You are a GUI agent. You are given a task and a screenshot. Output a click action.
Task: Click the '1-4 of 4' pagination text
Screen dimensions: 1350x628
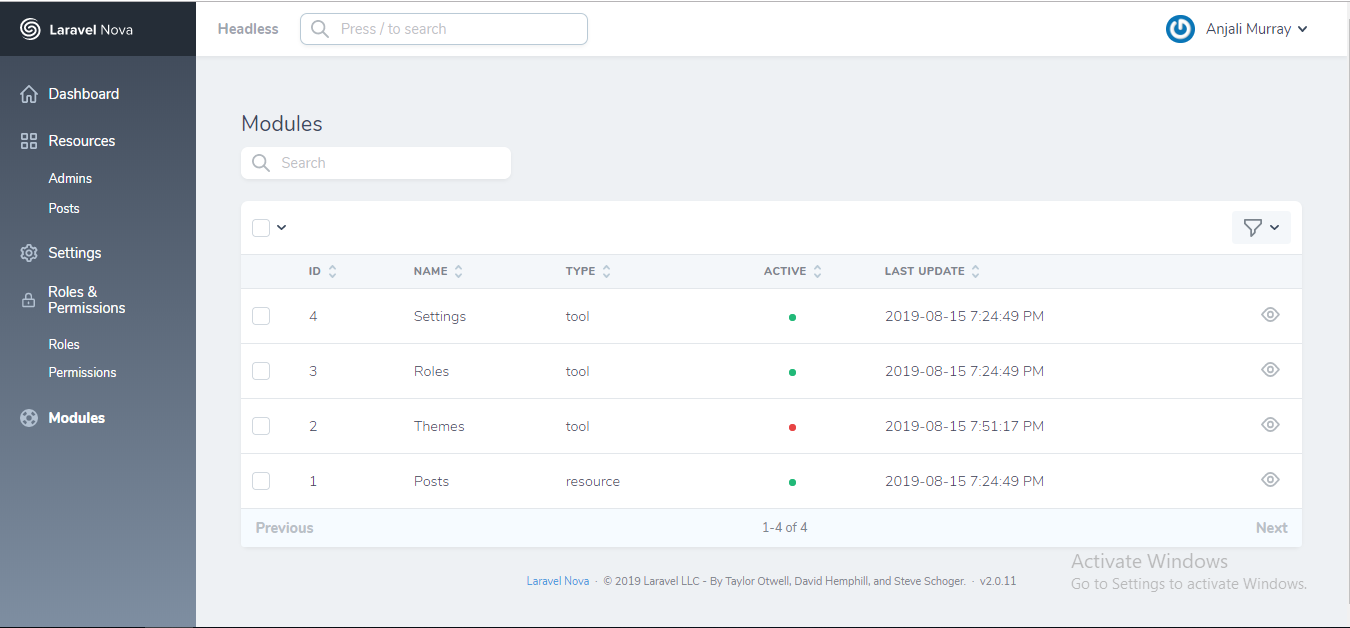[785, 527]
